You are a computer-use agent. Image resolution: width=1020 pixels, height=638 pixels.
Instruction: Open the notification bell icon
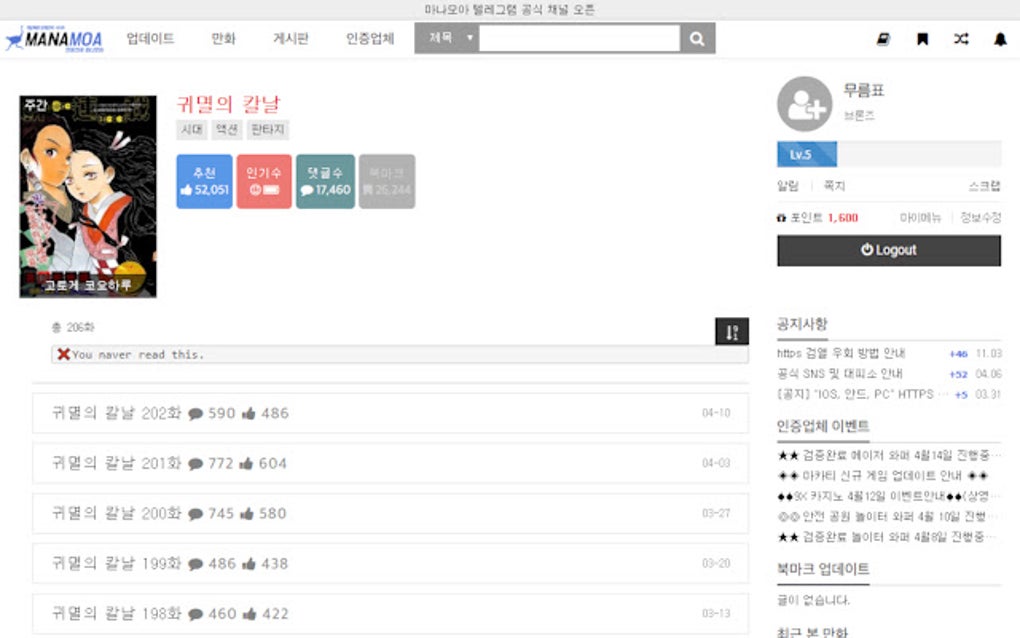click(x=1000, y=39)
